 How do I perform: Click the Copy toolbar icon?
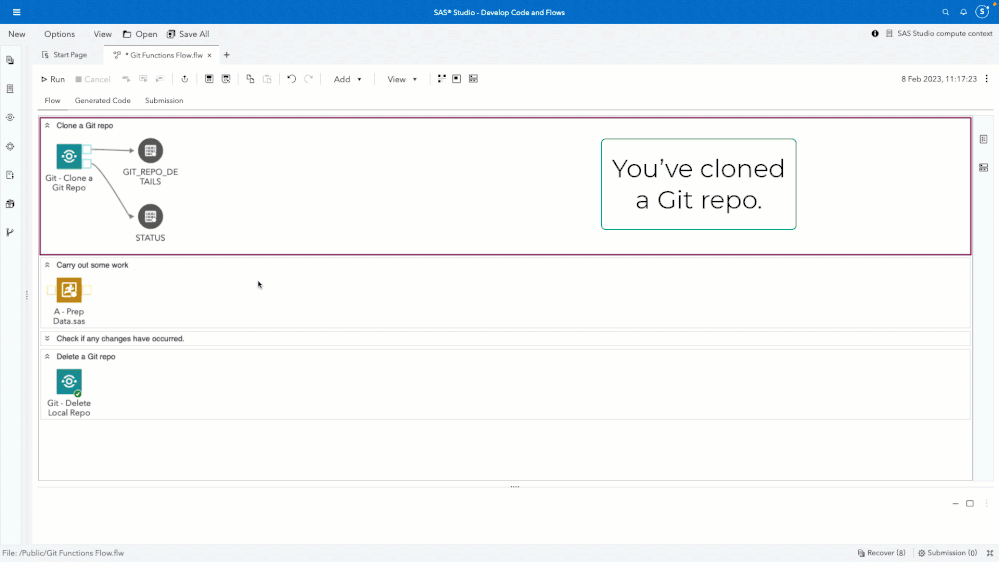(250, 79)
